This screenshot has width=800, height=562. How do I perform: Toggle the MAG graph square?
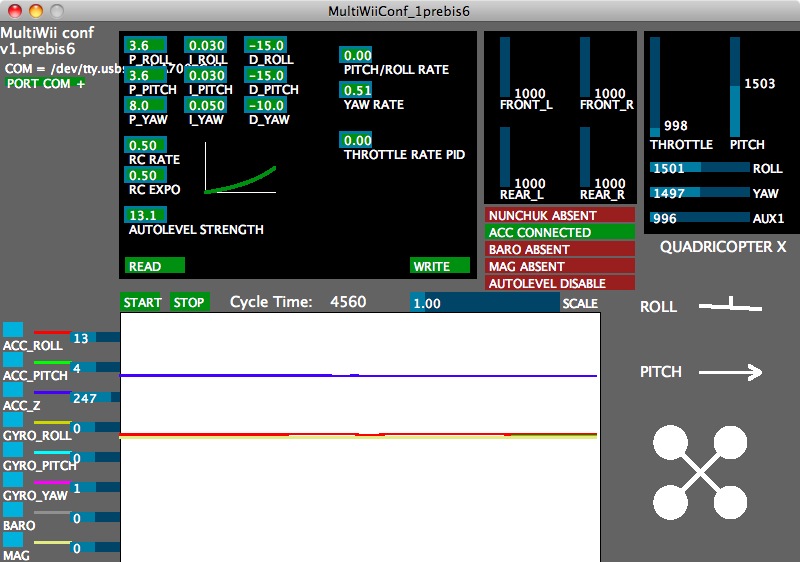coord(13,540)
